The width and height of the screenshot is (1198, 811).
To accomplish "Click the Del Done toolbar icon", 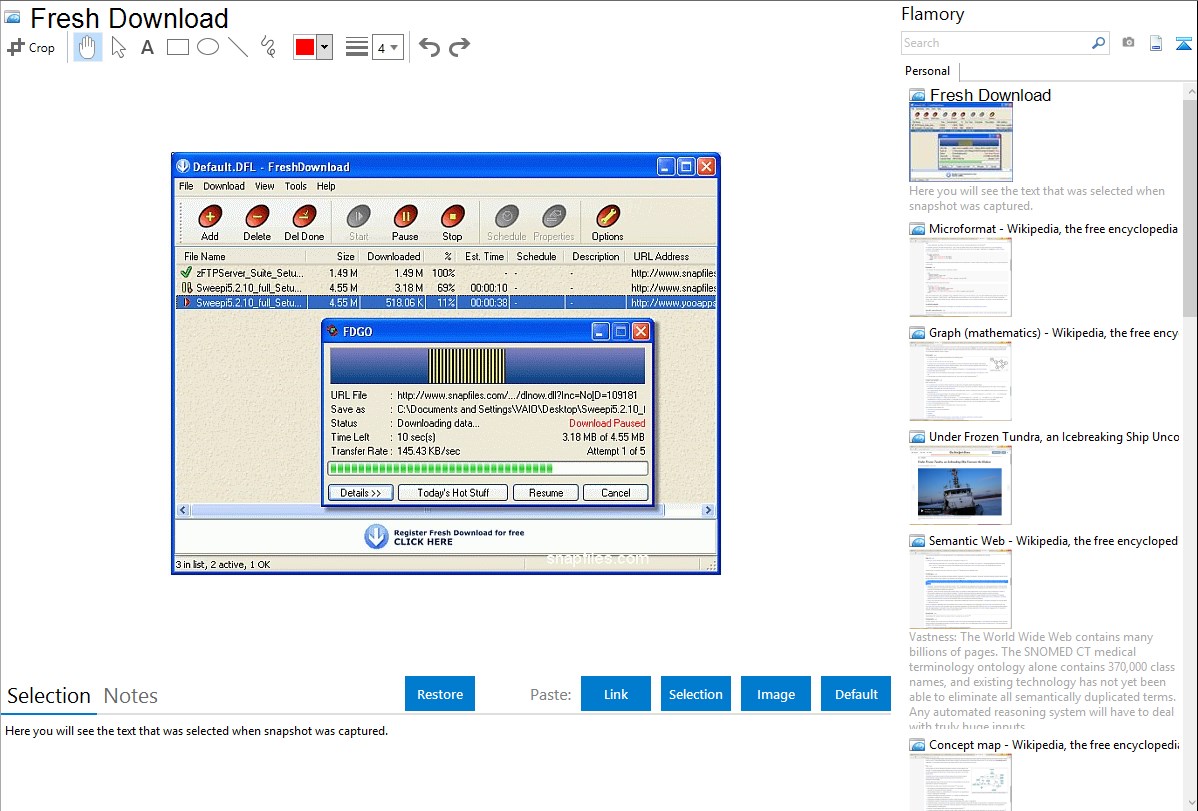I will tap(304, 222).
